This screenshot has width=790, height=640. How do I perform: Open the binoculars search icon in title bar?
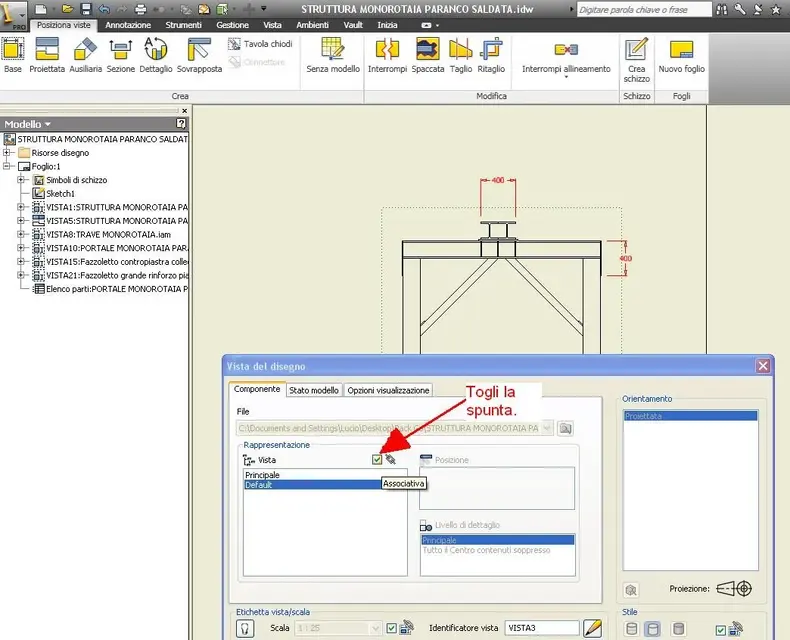722,9
